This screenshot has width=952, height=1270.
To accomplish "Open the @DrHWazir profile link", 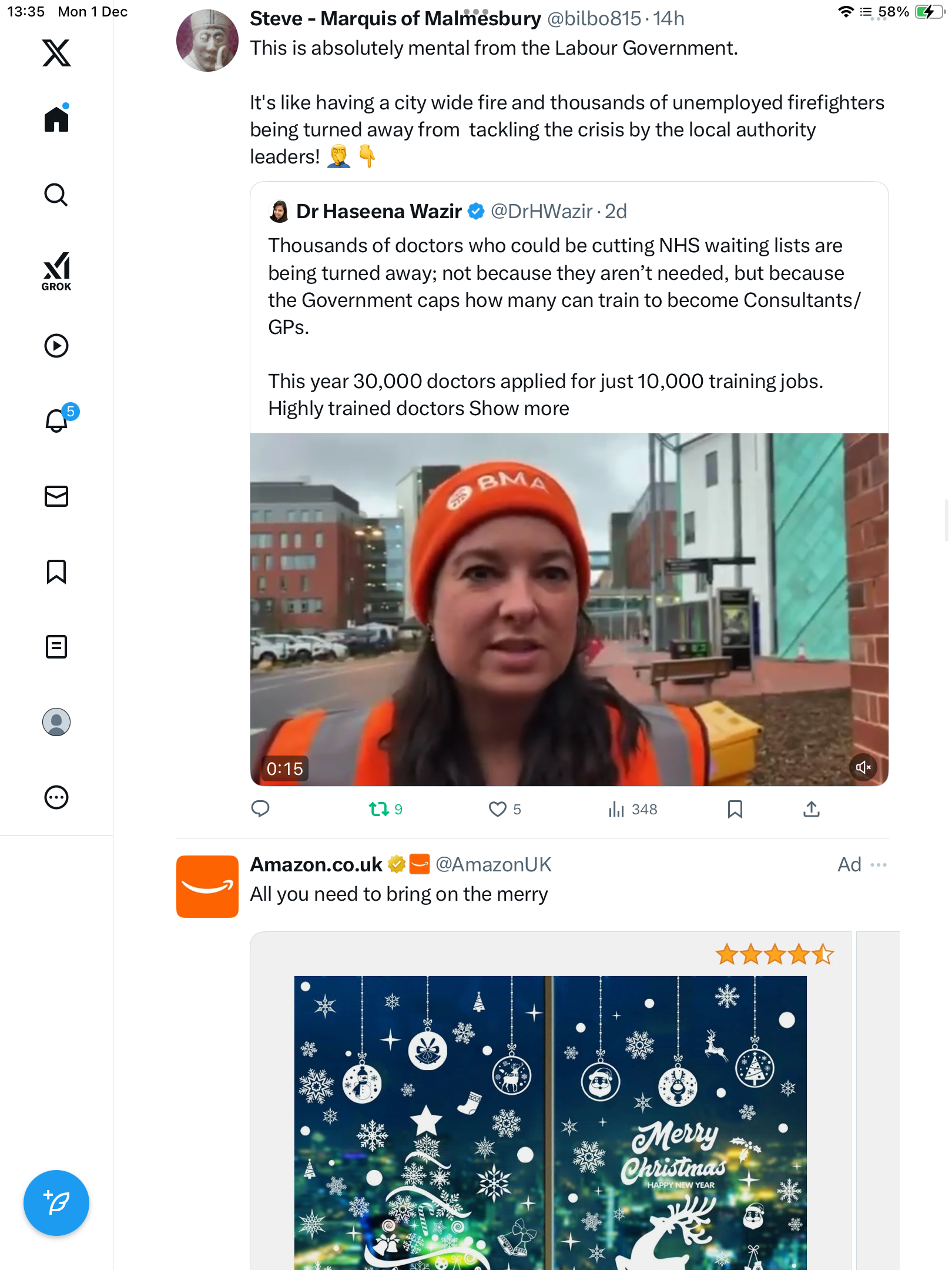I will [541, 211].
